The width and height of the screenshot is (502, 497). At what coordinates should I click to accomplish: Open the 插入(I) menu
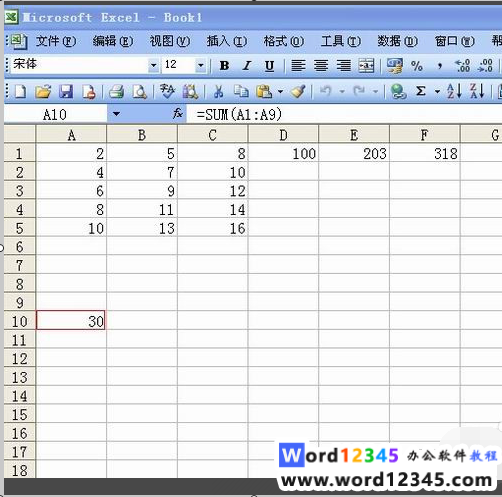point(227,41)
